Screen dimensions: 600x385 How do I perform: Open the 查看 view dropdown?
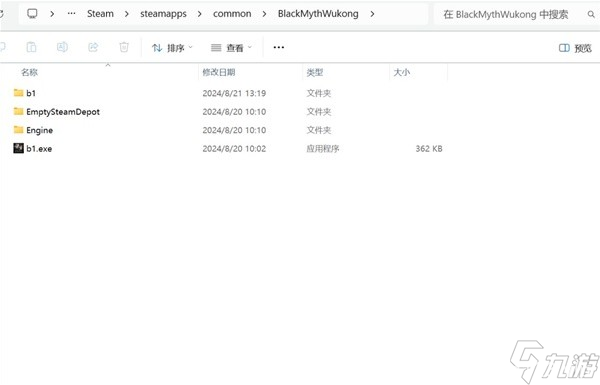point(232,47)
